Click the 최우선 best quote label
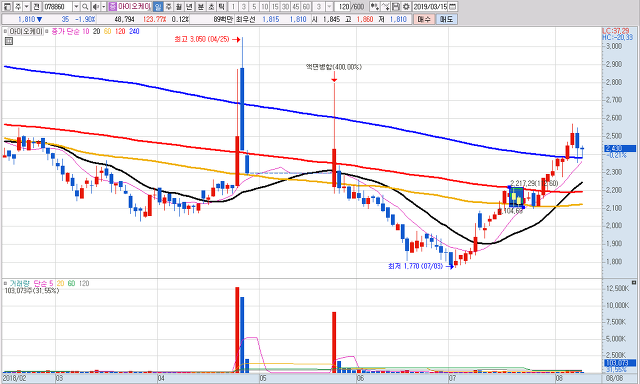The height and width of the screenshot is (384, 640). (x=246, y=19)
